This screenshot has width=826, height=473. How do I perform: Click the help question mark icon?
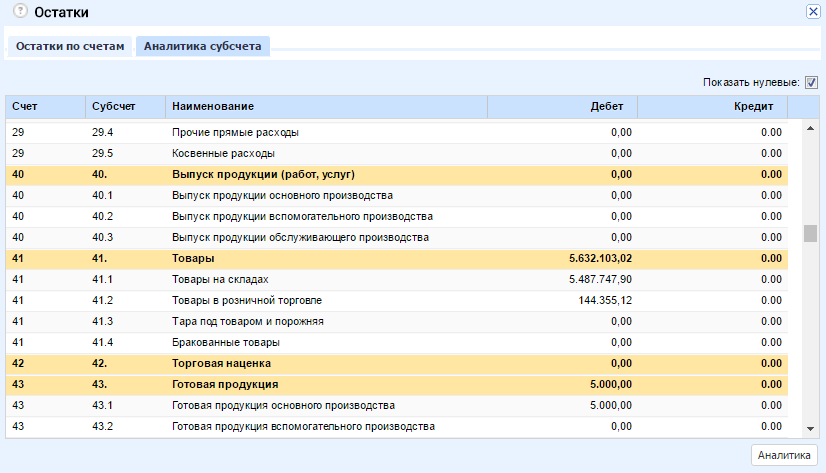pos(20,11)
